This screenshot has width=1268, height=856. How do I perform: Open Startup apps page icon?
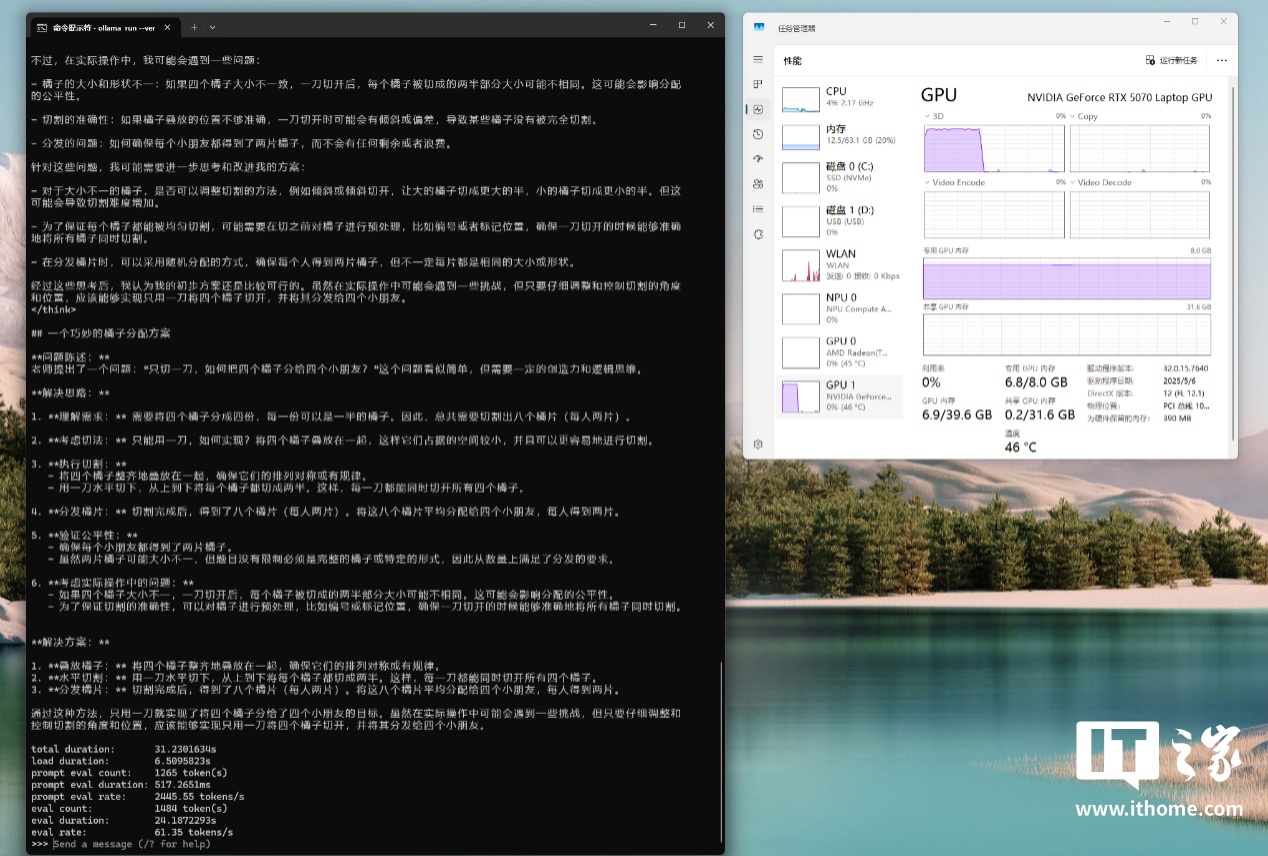click(x=758, y=159)
